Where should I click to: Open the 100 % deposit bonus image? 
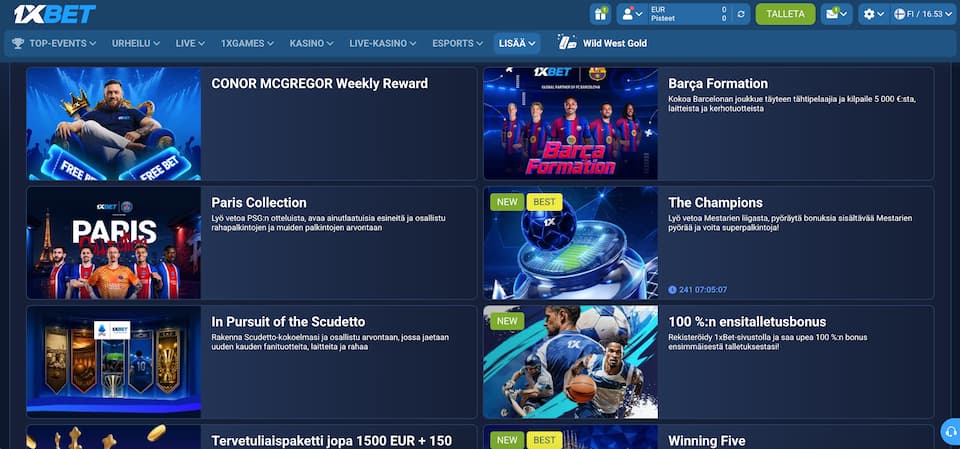point(571,362)
